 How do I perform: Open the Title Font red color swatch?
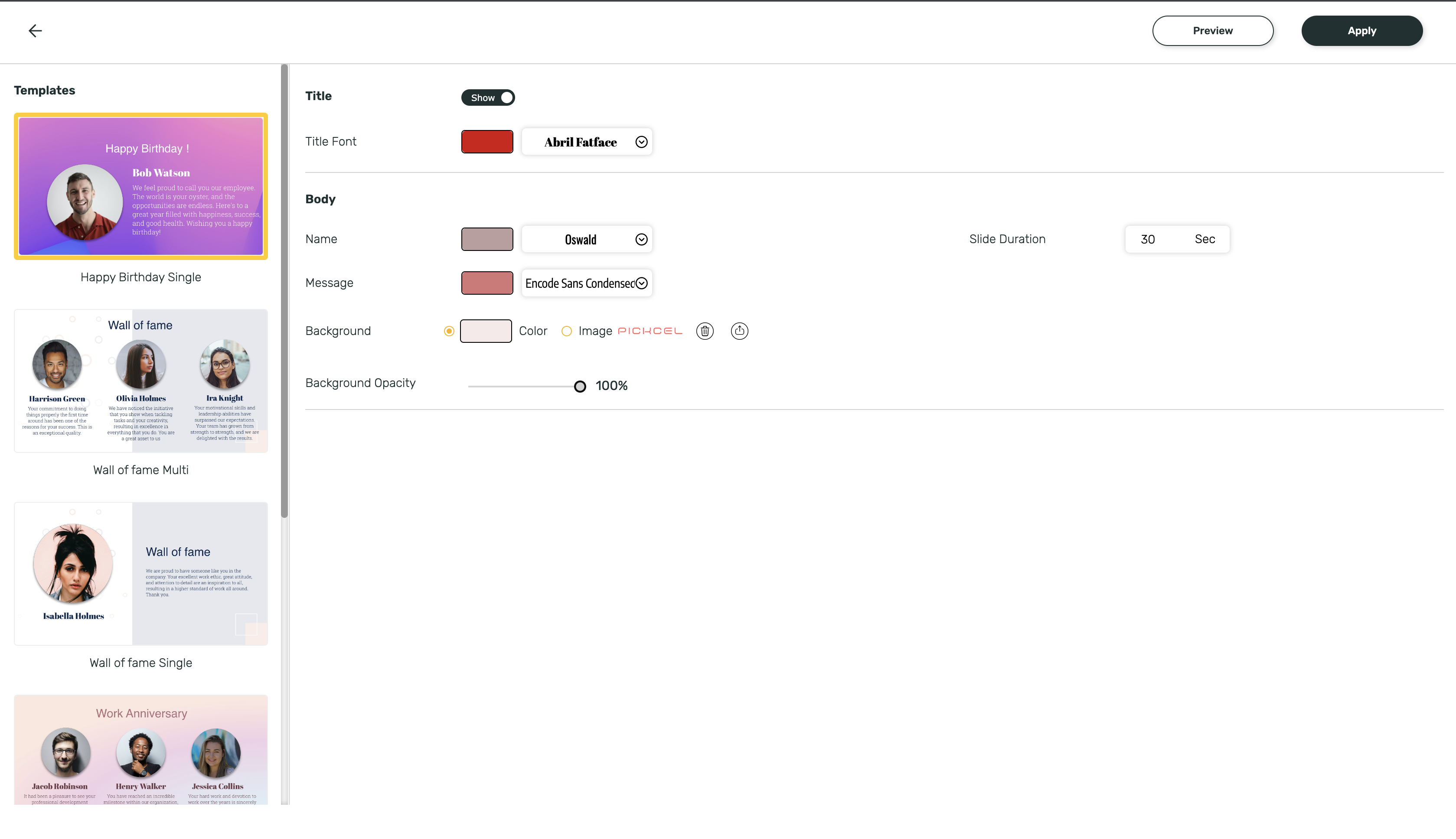pos(487,141)
